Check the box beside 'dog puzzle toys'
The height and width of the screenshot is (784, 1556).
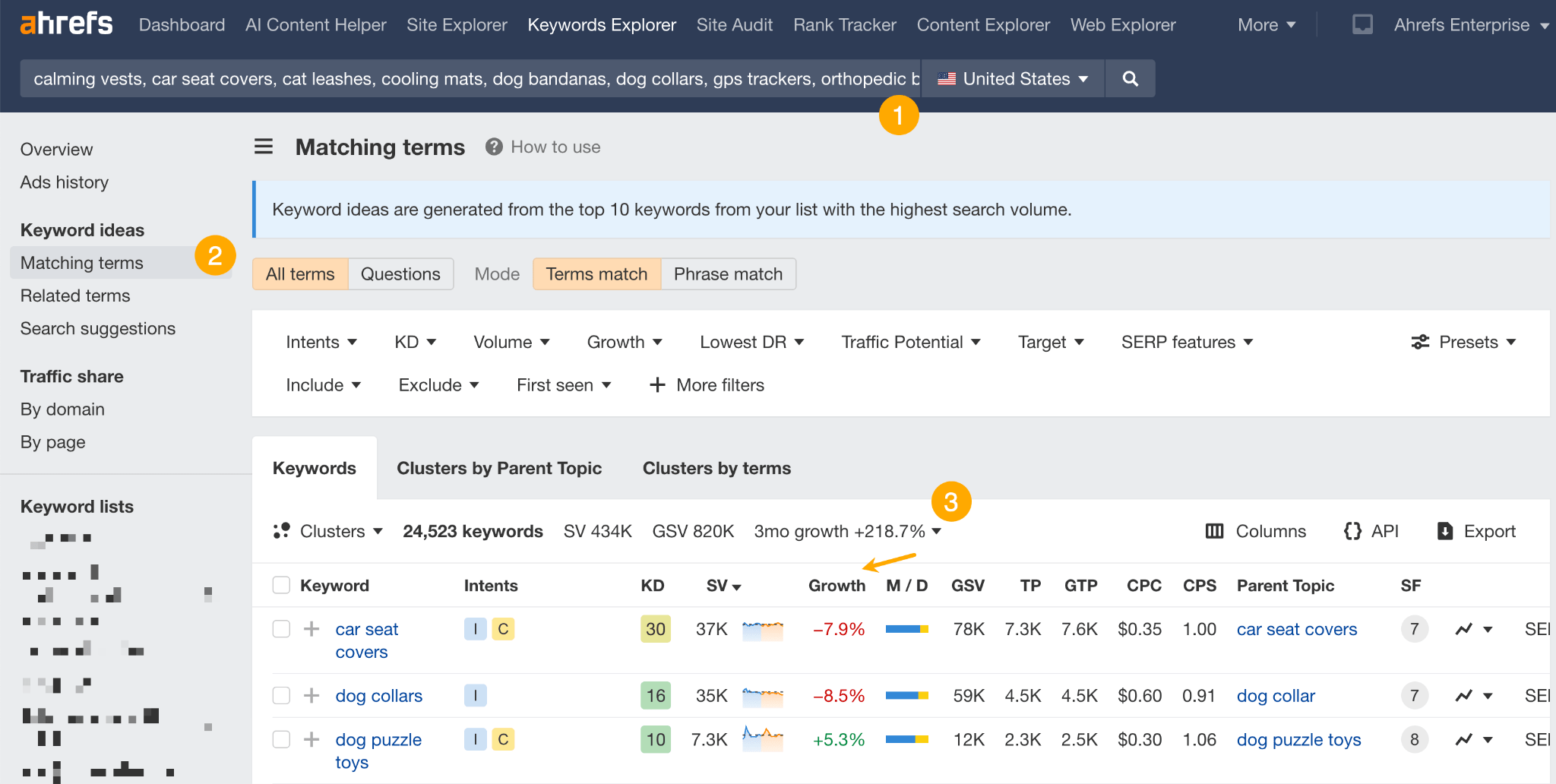click(281, 739)
